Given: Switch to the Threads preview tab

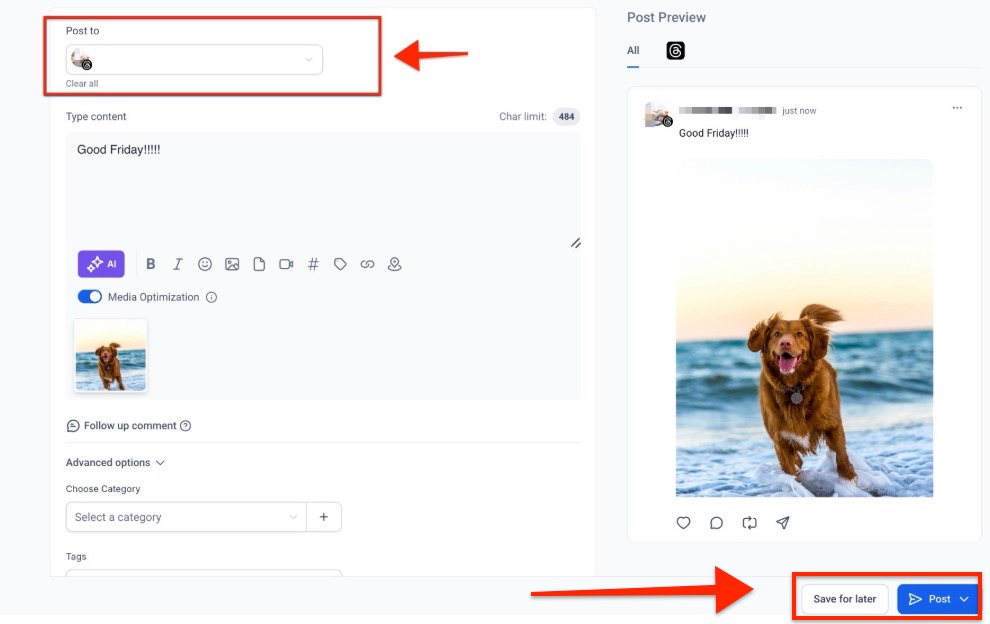Looking at the screenshot, I should point(676,51).
